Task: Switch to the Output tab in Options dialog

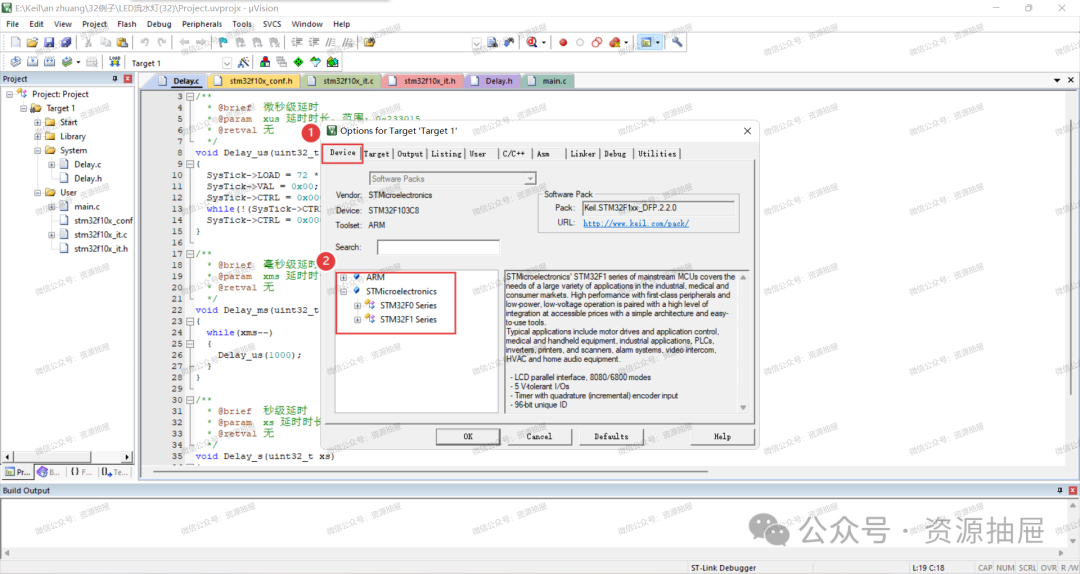Action: coord(410,154)
